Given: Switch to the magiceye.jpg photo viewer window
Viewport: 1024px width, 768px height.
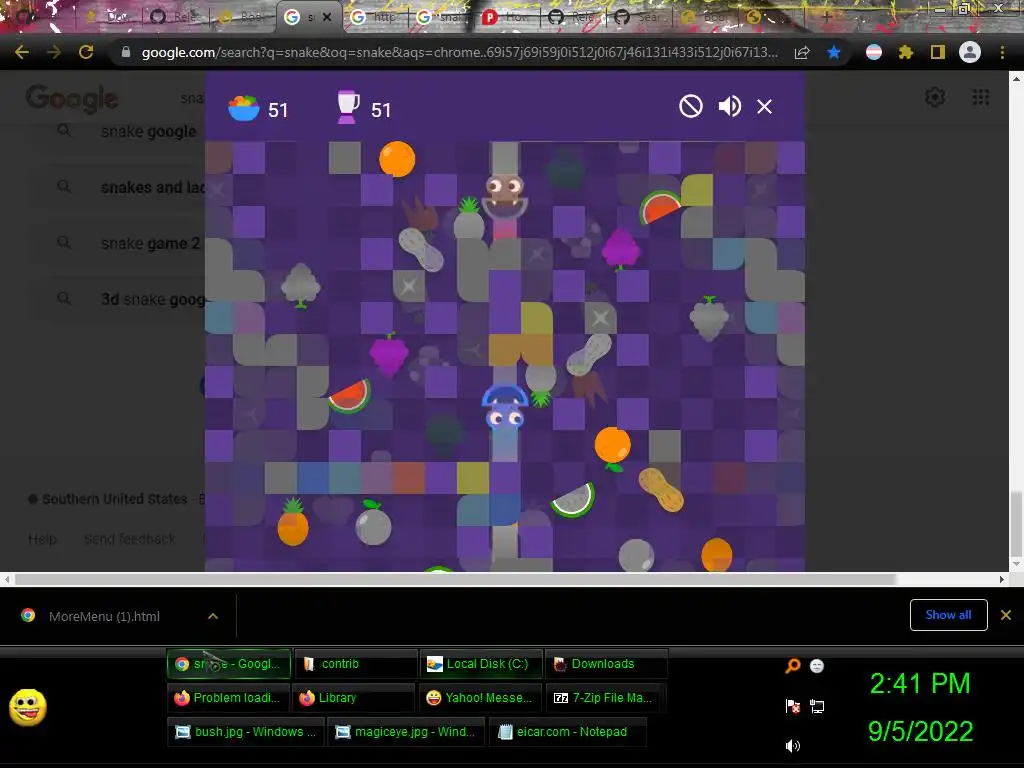Looking at the screenshot, I should point(406,731).
